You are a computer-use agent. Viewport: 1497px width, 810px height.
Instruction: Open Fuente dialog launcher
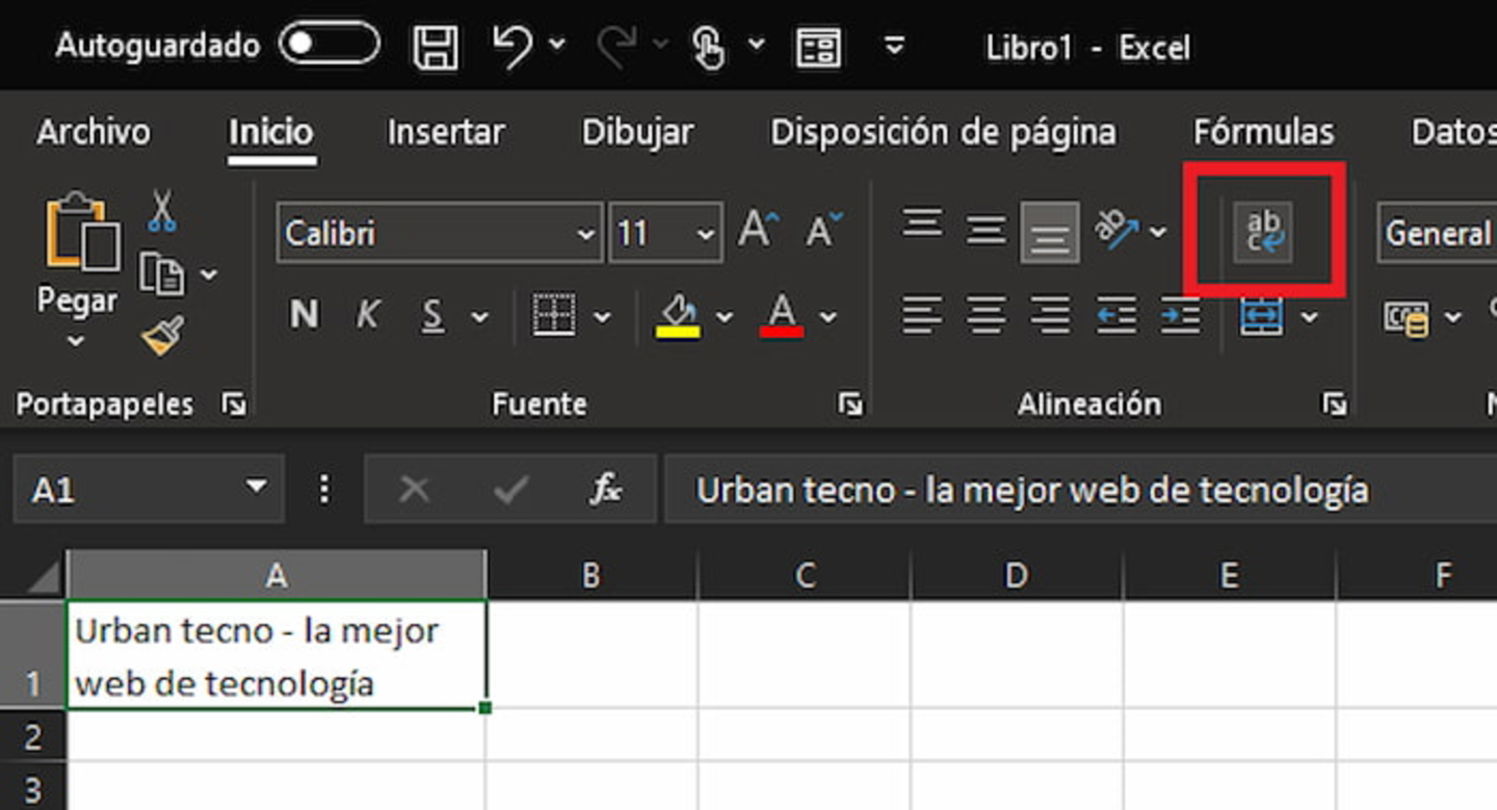851,404
